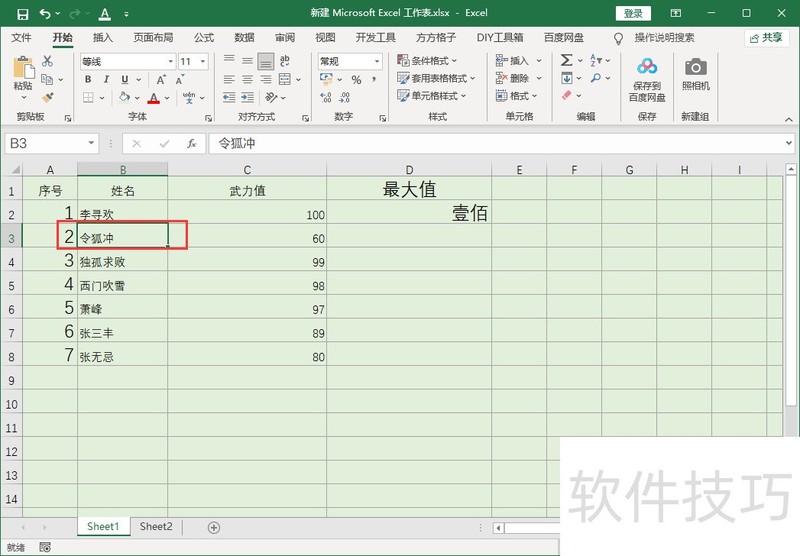Apply the percent style icon
800x556 pixels.
tap(356, 80)
